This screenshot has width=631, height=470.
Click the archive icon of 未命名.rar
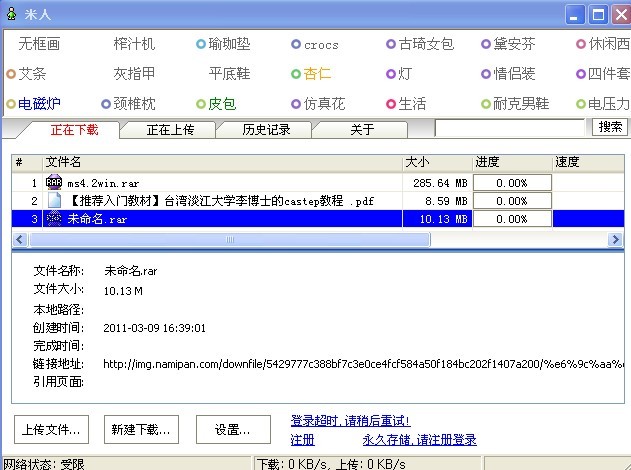click(x=54, y=218)
